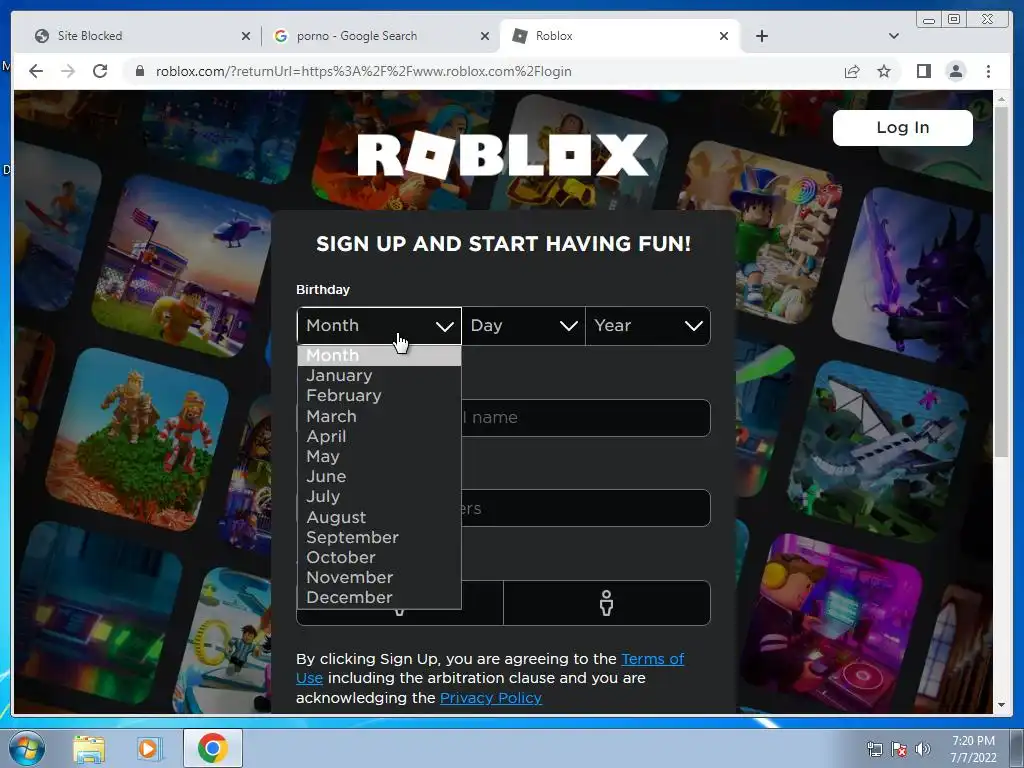
Task: Select August in the month list
Action: click(x=379, y=517)
